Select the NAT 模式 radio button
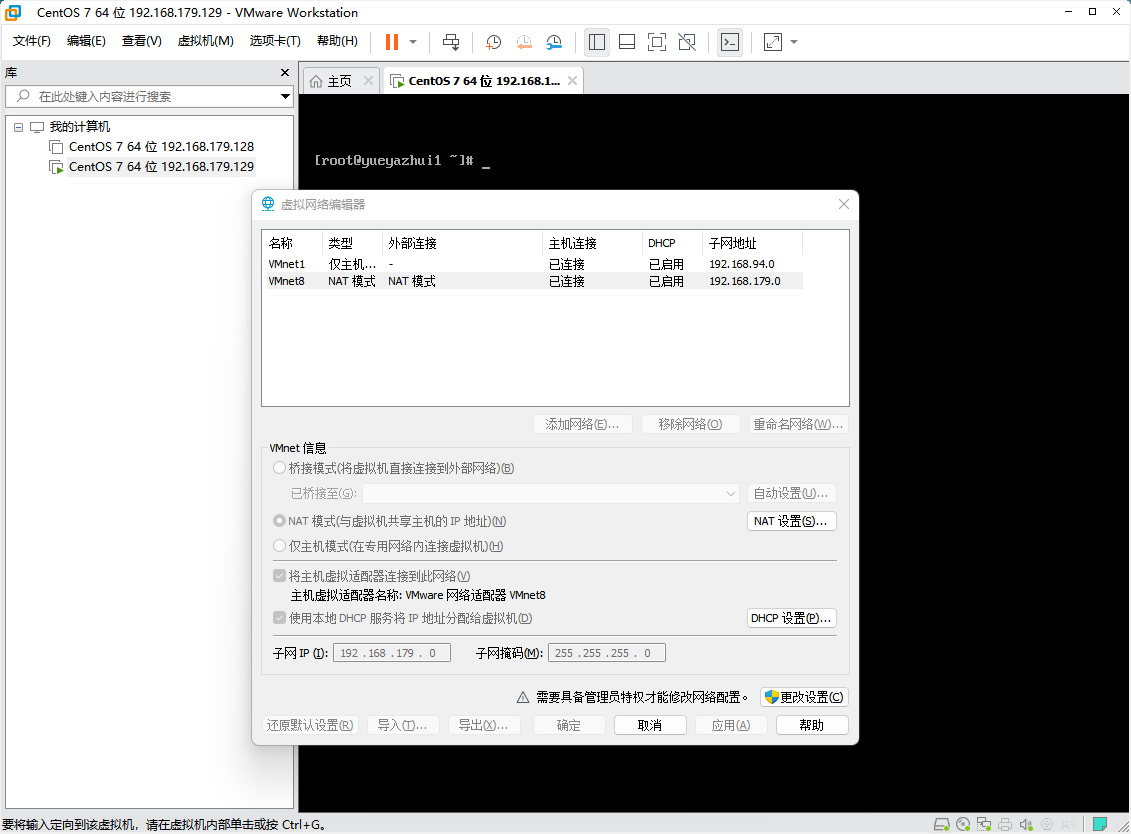This screenshot has height=834, width=1131. tap(279, 521)
